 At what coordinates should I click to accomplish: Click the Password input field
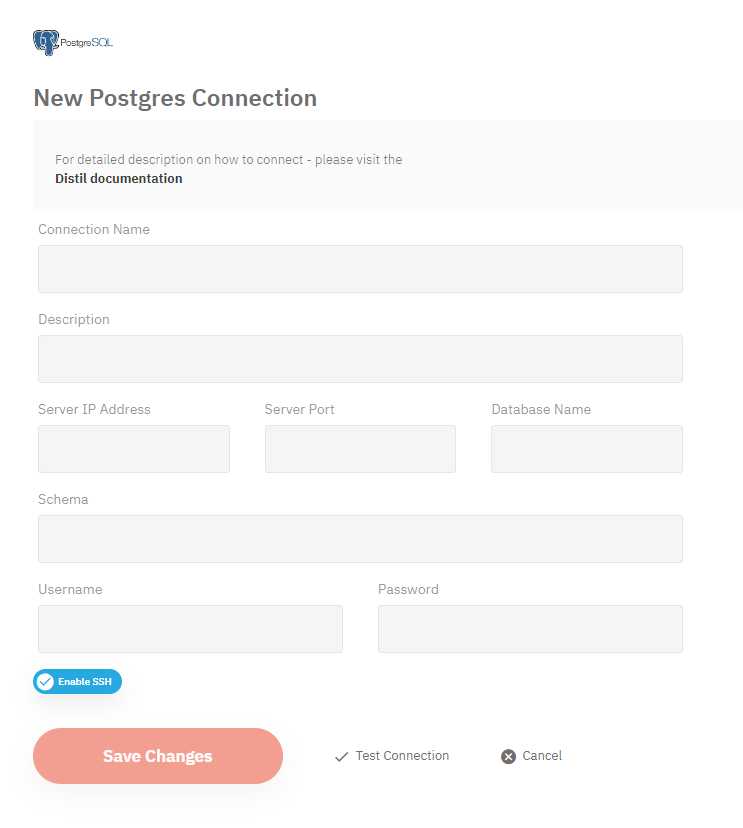click(x=530, y=629)
